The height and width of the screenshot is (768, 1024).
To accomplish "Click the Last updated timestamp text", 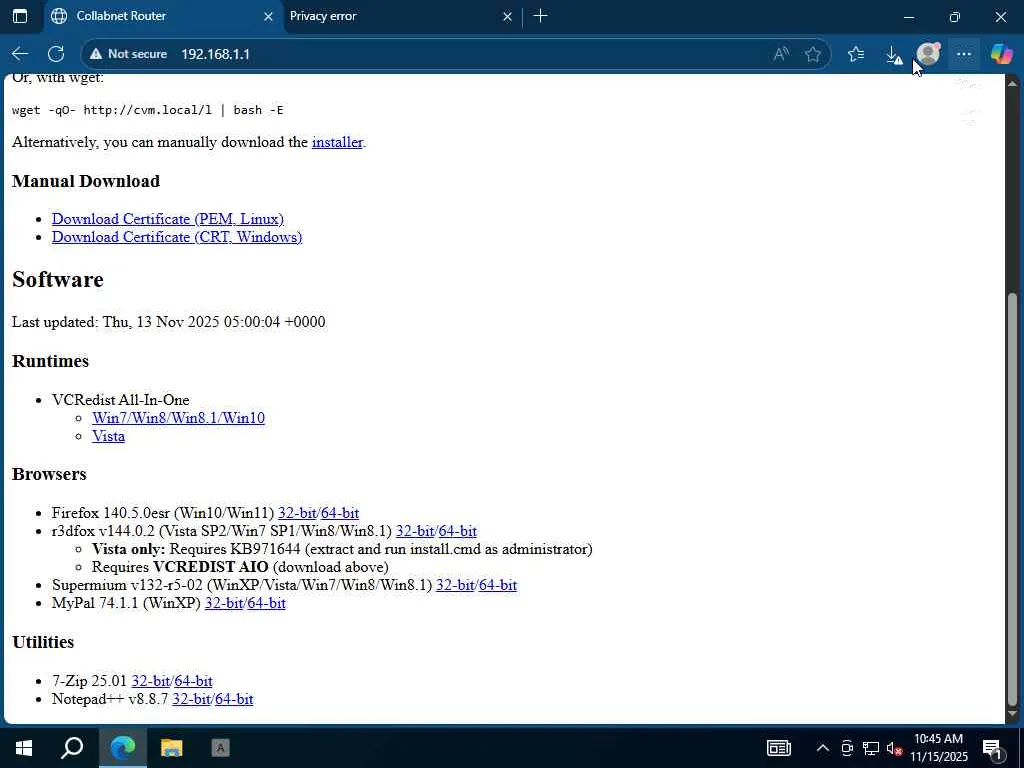I will 168,322.
